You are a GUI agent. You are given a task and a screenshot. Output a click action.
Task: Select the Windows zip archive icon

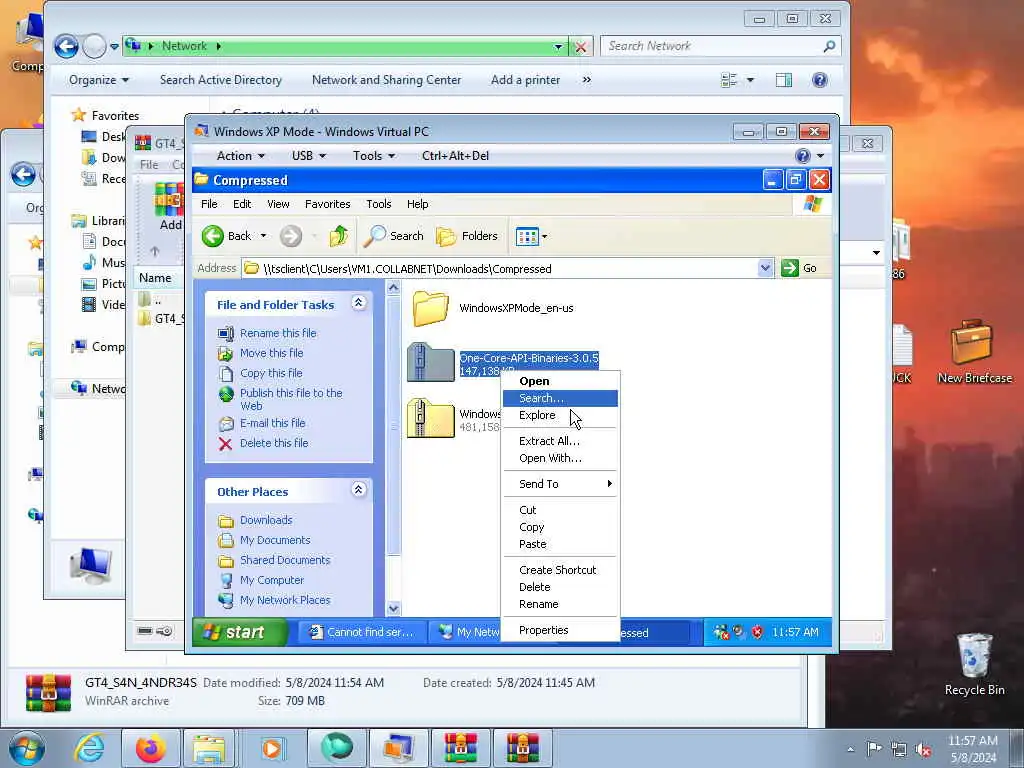coord(430,418)
